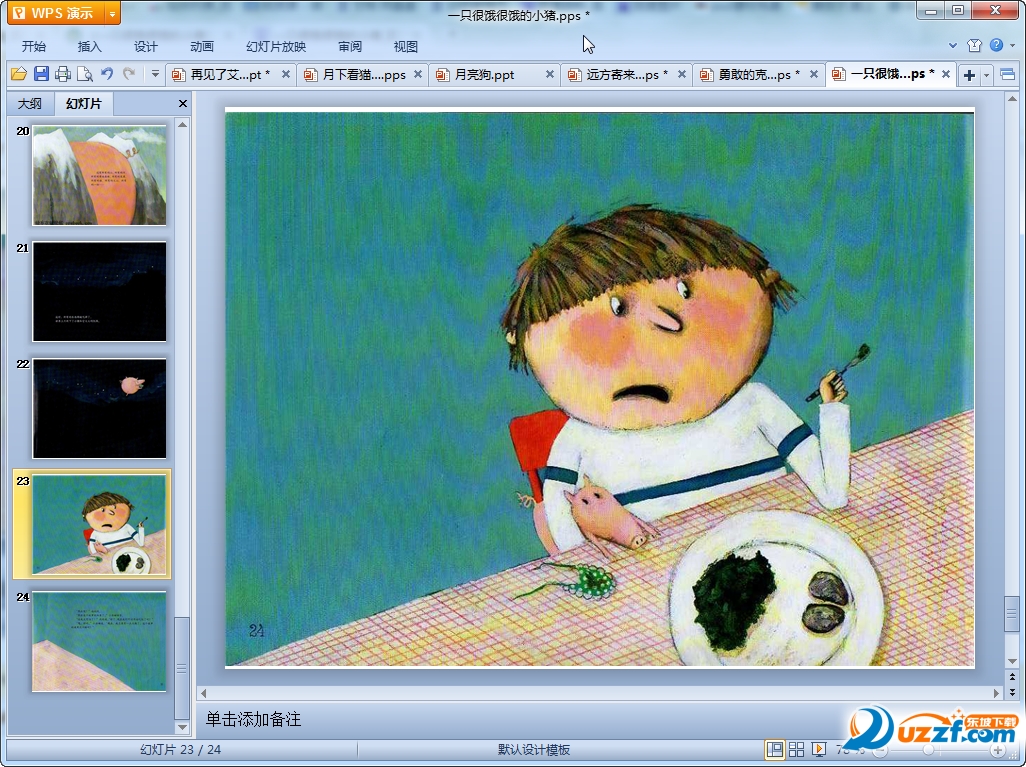Start slideshow from status bar icon
The height and width of the screenshot is (767, 1026).
(818, 749)
